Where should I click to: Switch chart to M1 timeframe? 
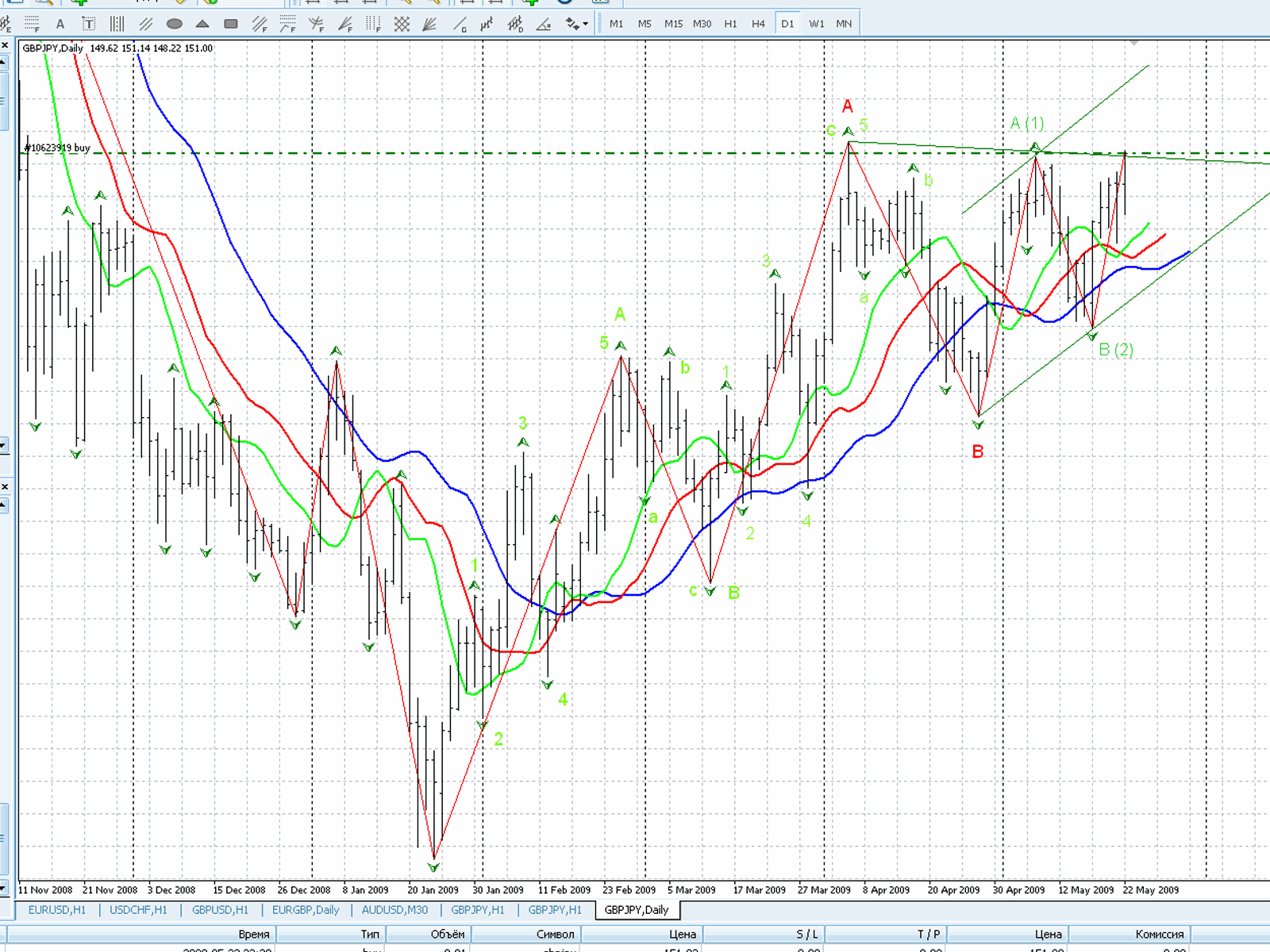point(616,24)
